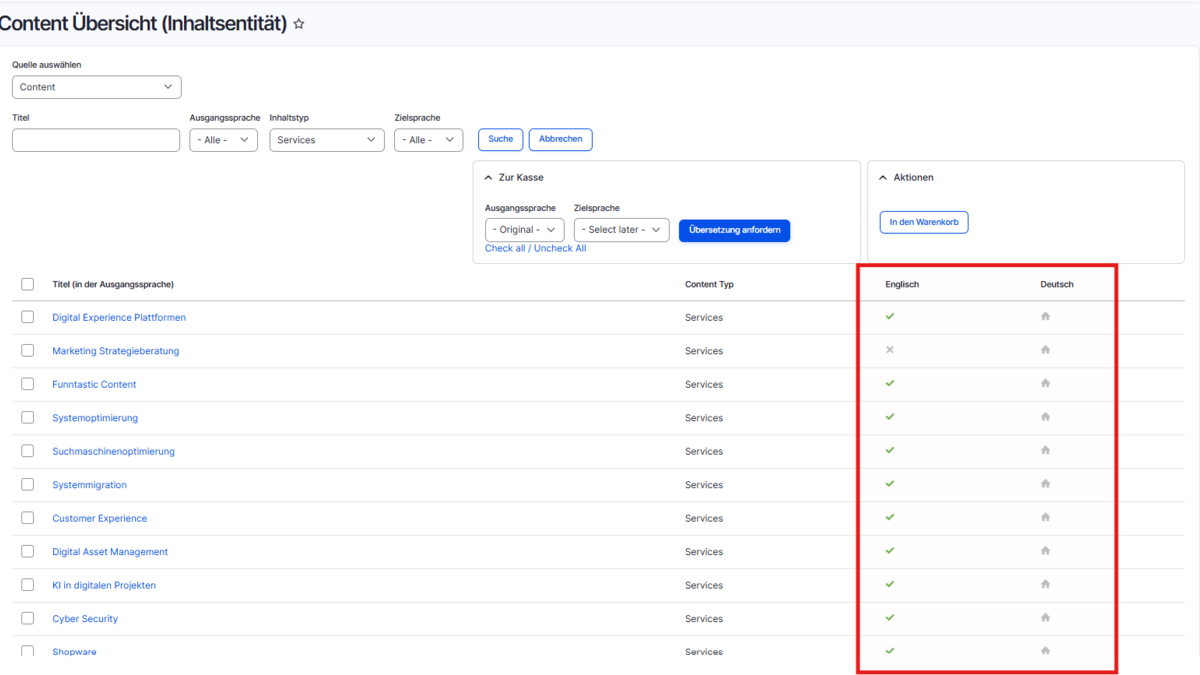The height and width of the screenshot is (675, 1200).
Task: Click English checkmark for Cyber Security row
Action: [x=890, y=618]
